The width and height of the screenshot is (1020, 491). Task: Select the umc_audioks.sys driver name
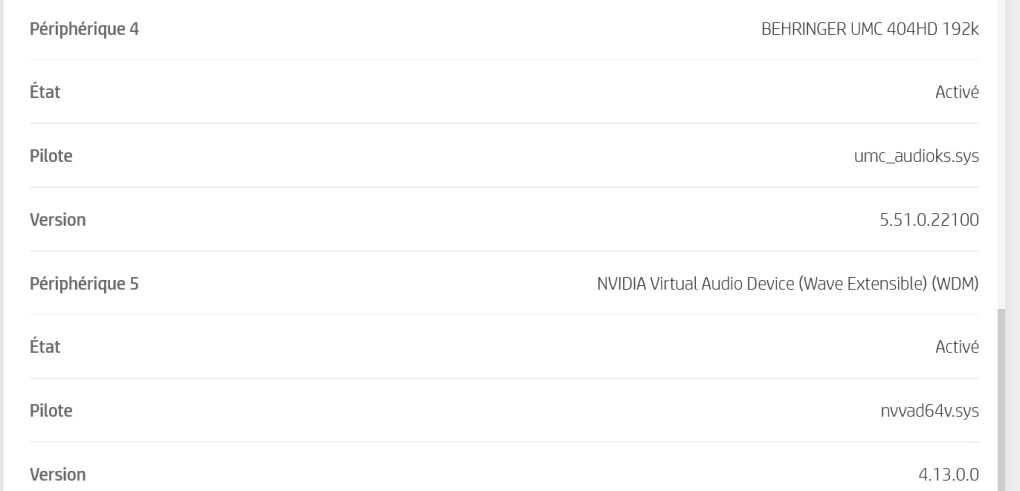point(916,156)
